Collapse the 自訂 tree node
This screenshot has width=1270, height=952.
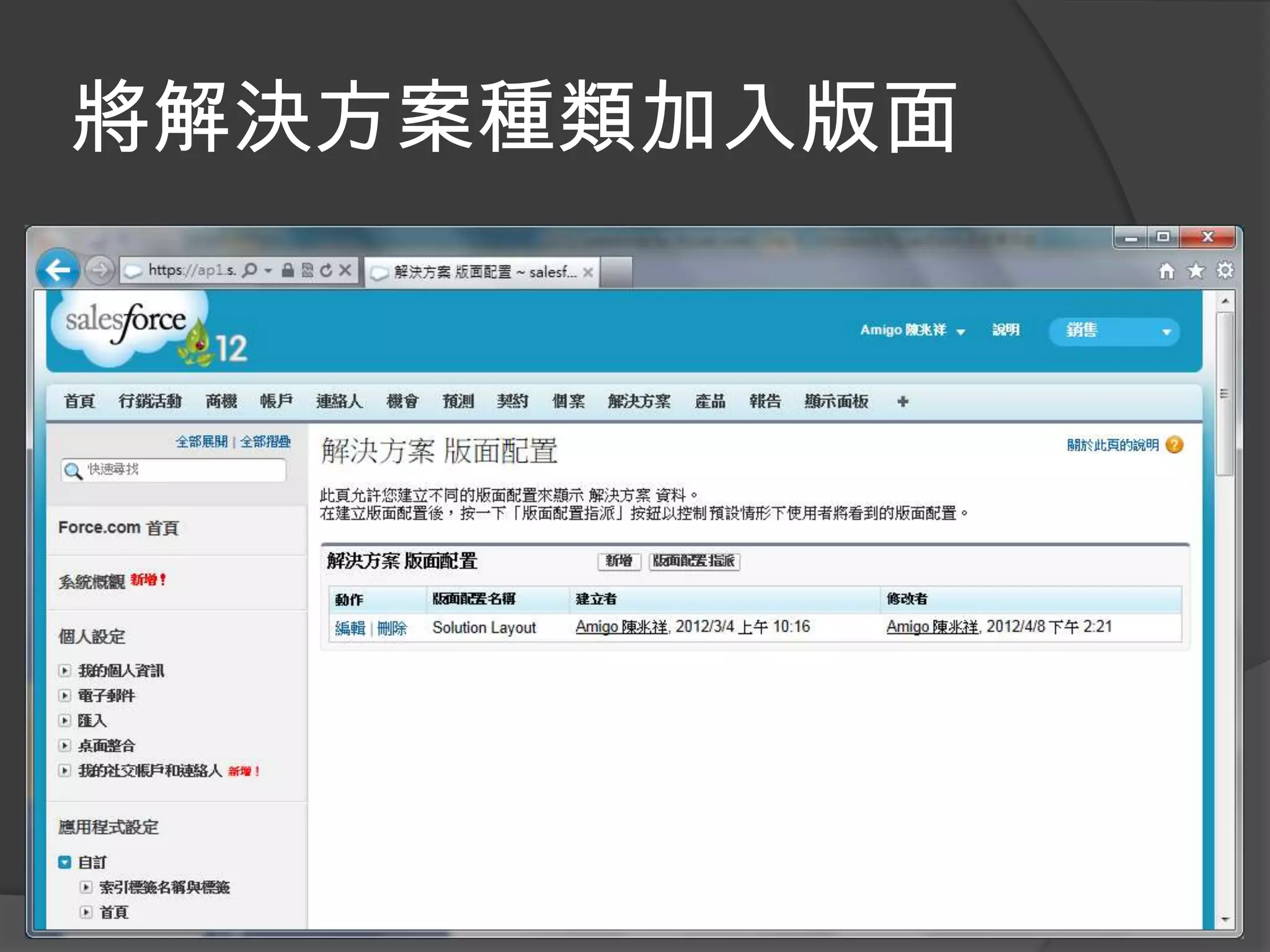coord(64,863)
